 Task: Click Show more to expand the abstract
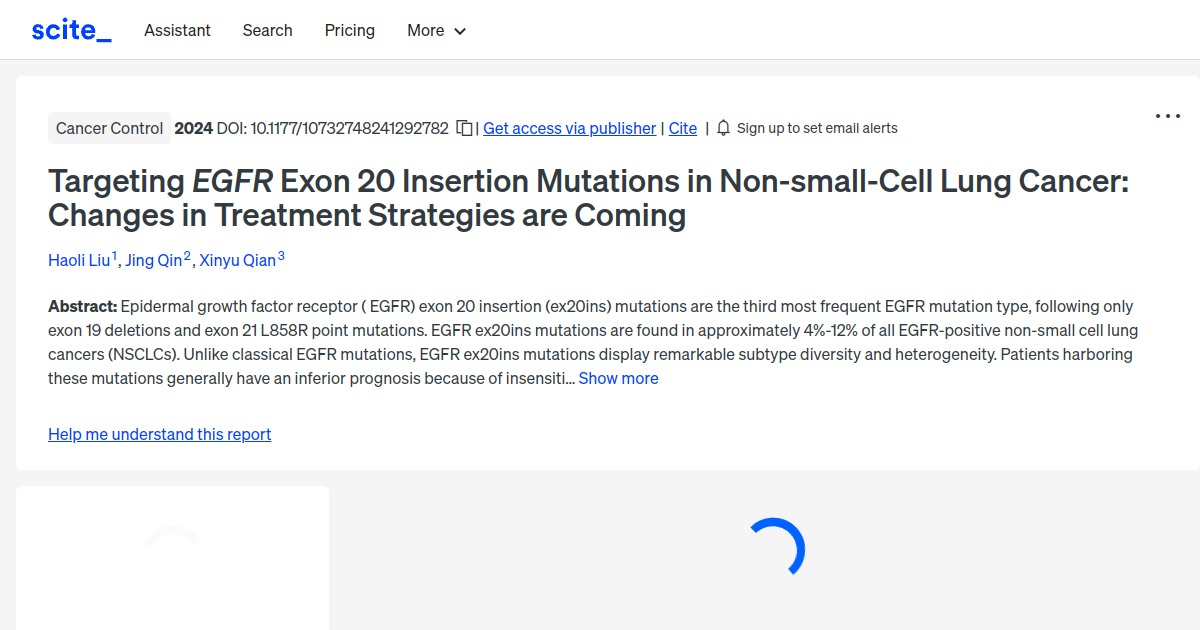click(618, 378)
